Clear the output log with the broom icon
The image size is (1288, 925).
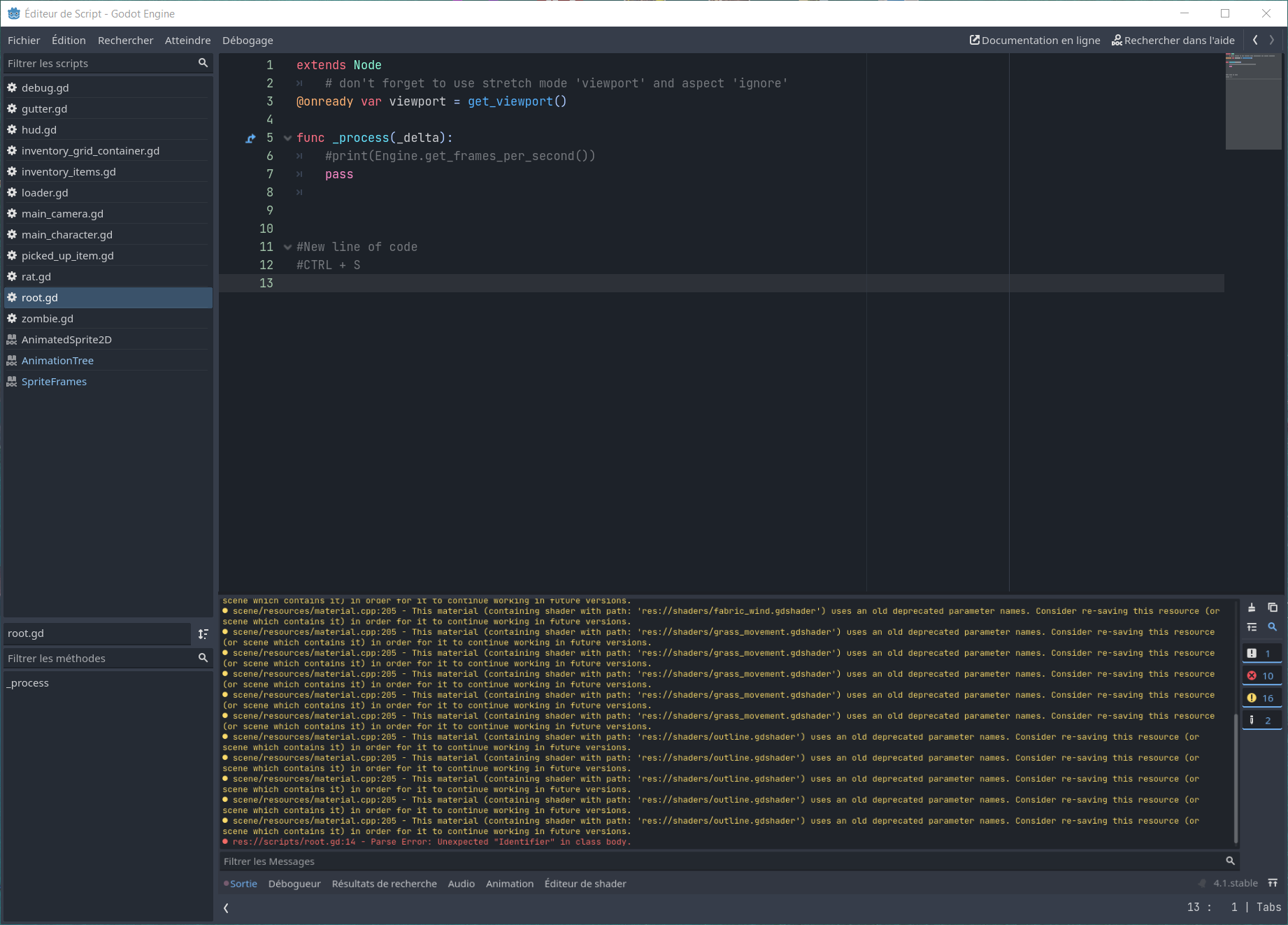[x=1253, y=608]
